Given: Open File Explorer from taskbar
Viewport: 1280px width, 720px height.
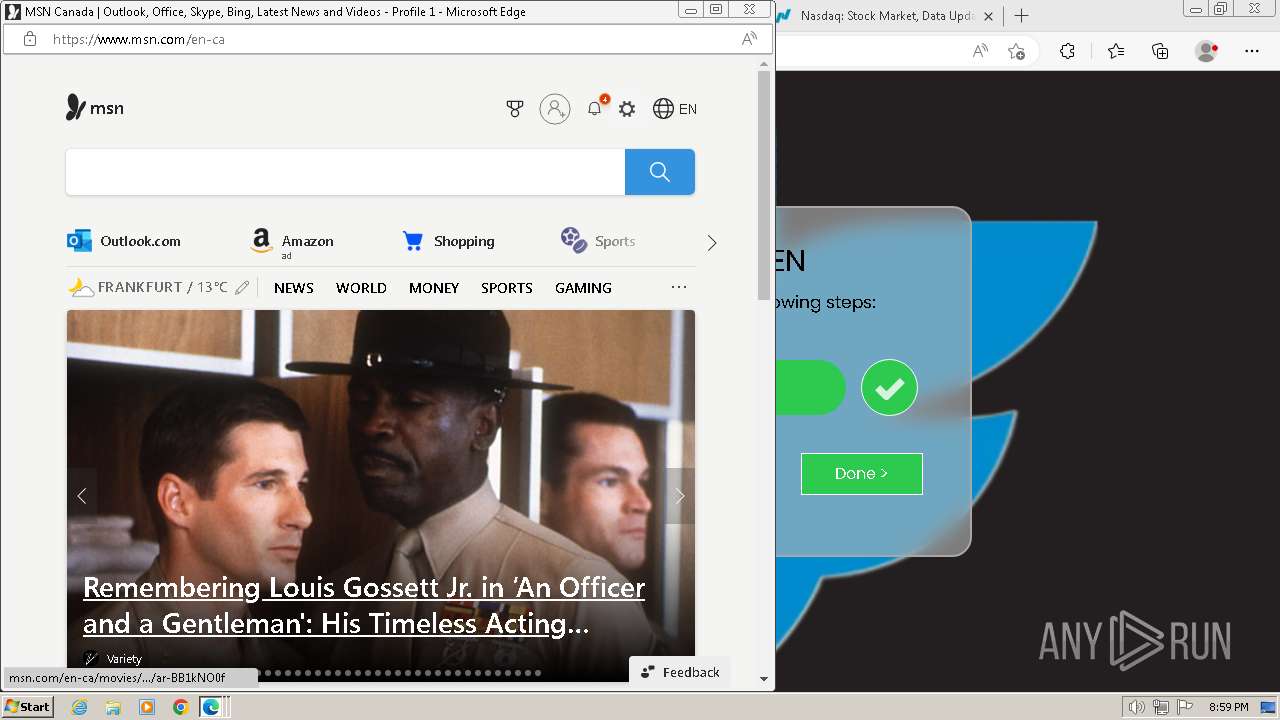Looking at the screenshot, I should (x=113, y=707).
